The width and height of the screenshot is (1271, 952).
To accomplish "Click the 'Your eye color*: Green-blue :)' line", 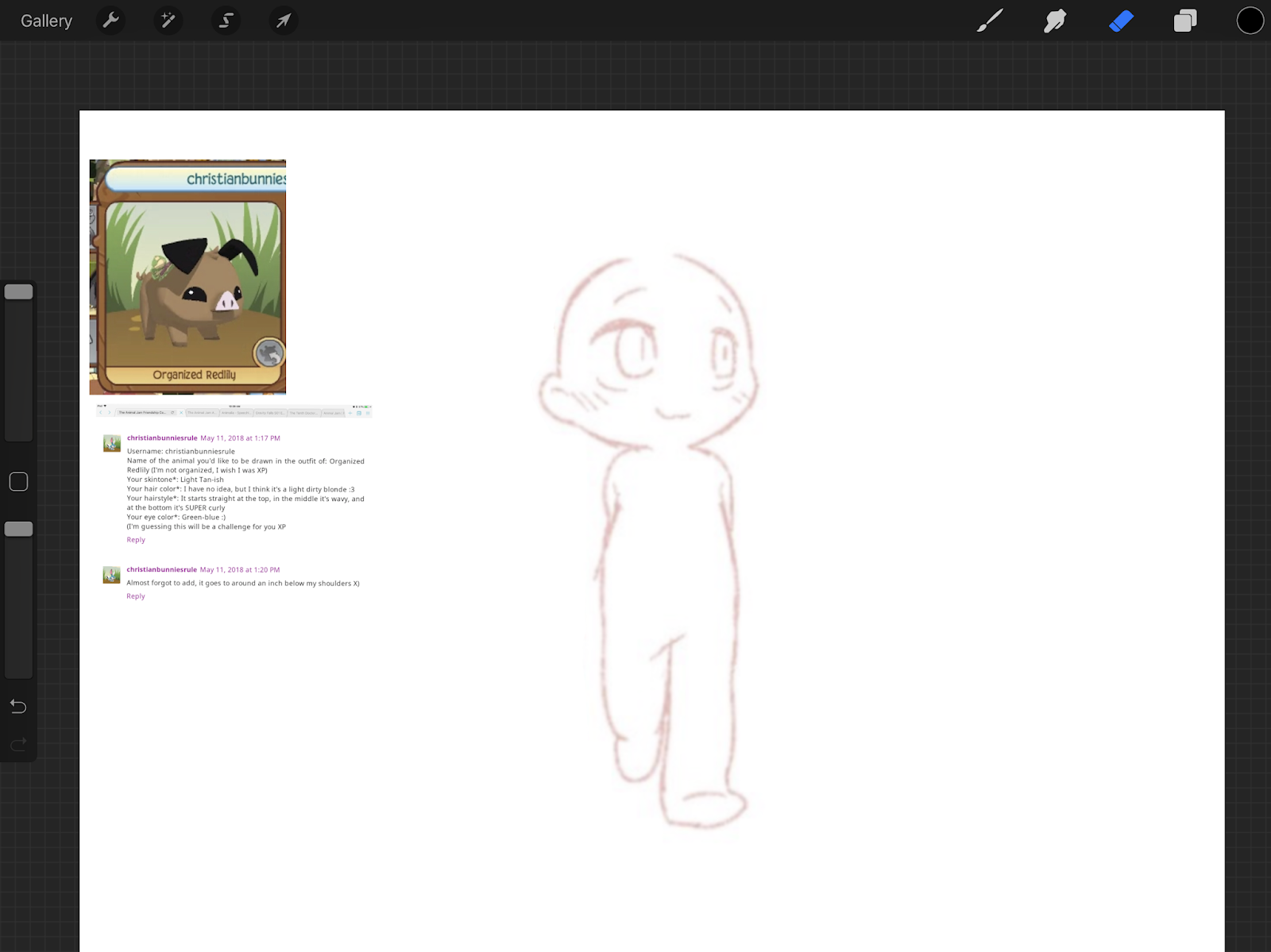I will click(176, 517).
